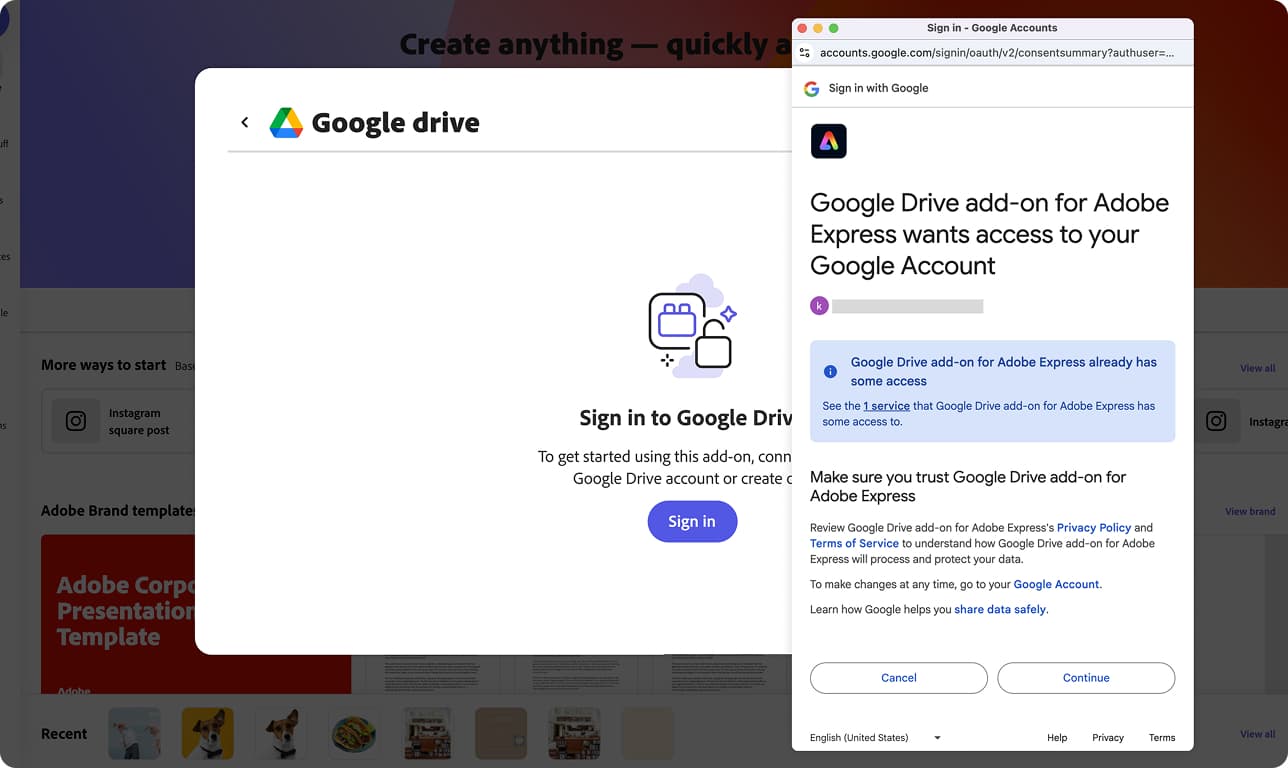
Task: Open the recent white-background dog thumbnail
Action: pyautogui.click(x=281, y=733)
